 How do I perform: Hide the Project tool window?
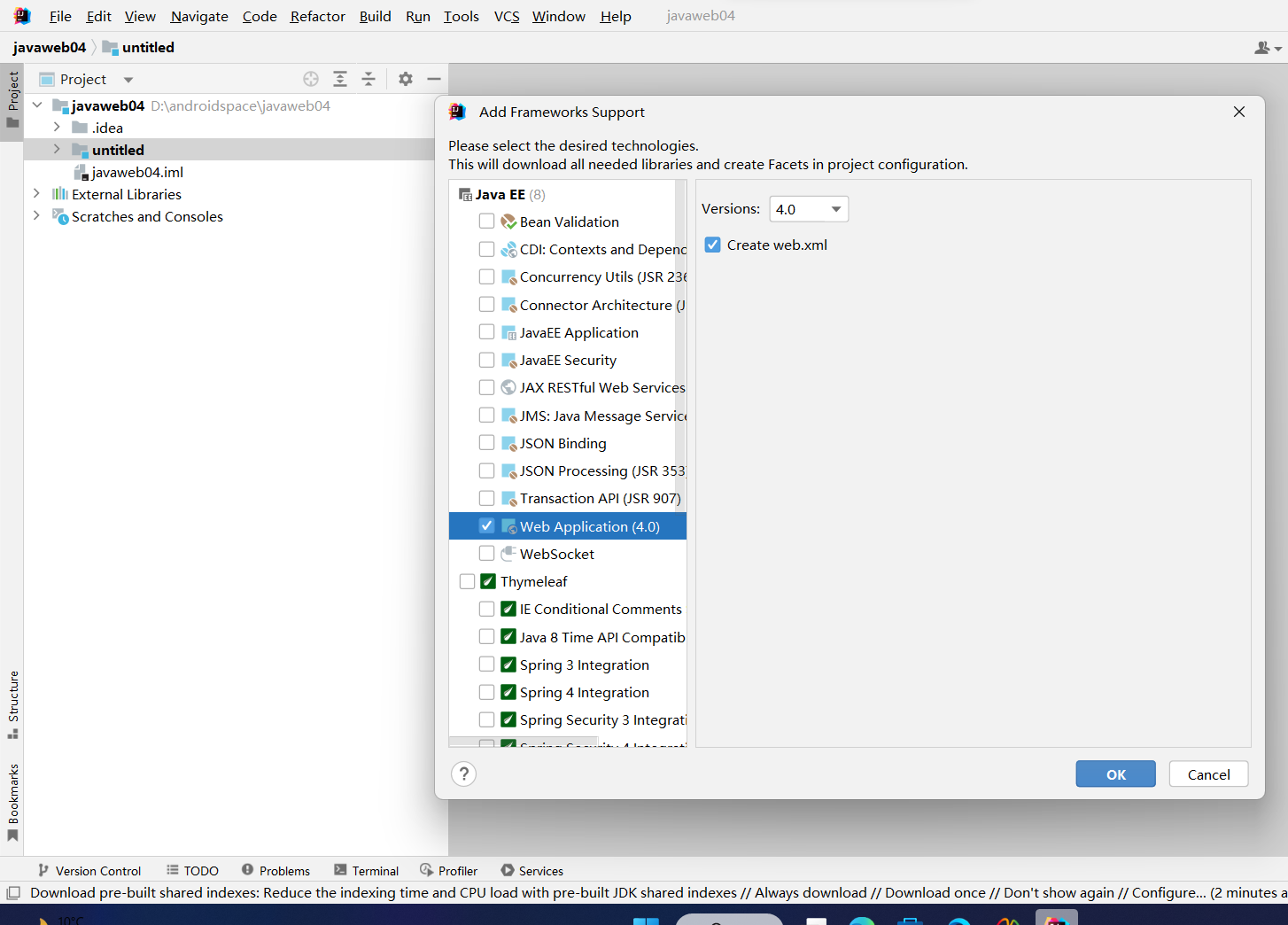point(434,79)
